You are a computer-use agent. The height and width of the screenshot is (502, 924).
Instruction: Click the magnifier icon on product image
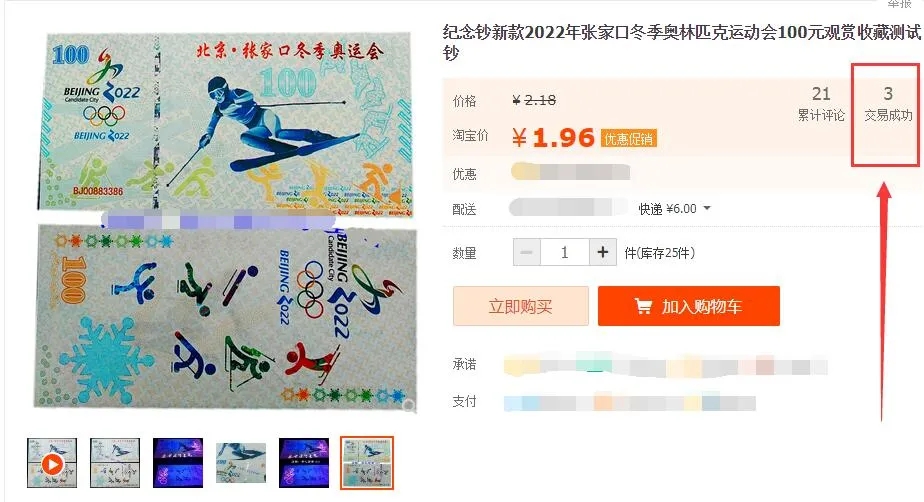[408, 405]
